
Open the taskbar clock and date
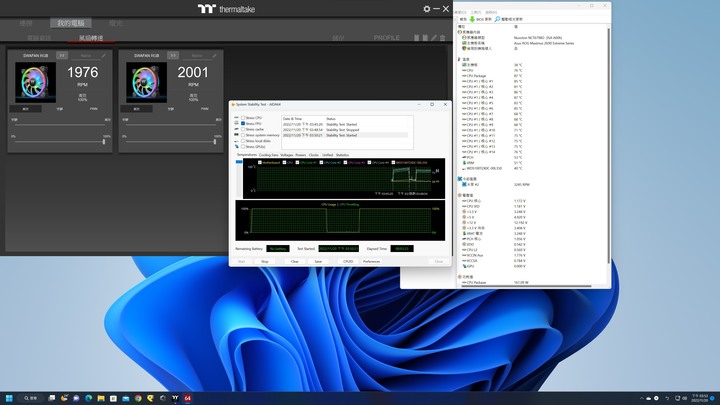(700, 398)
